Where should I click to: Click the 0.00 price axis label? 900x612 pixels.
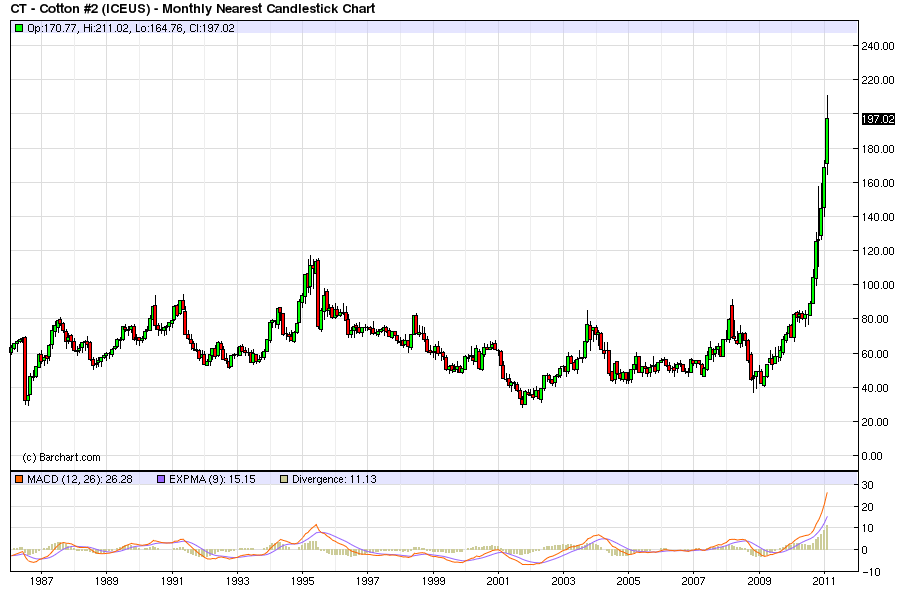click(872, 456)
